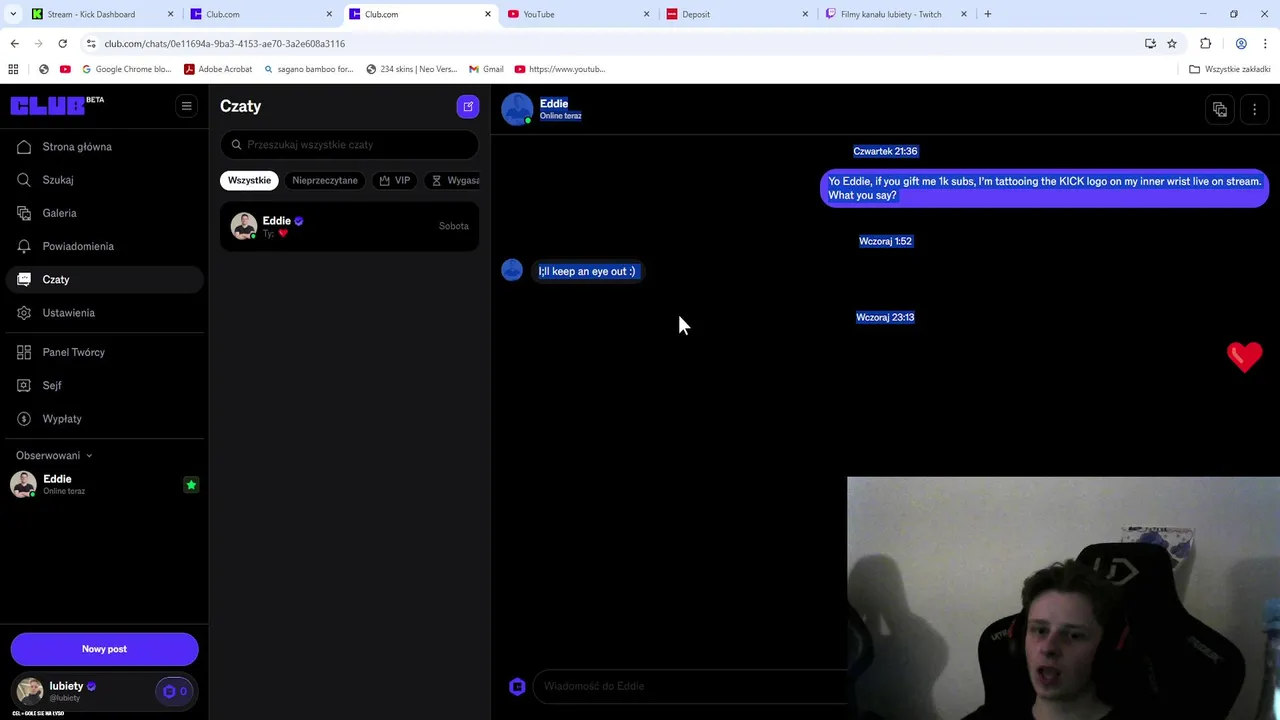Image resolution: width=1280 pixels, height=720 pixels.
Task: Open Wszystkie zakładki folder
Action: click(x=1229, y=69)
